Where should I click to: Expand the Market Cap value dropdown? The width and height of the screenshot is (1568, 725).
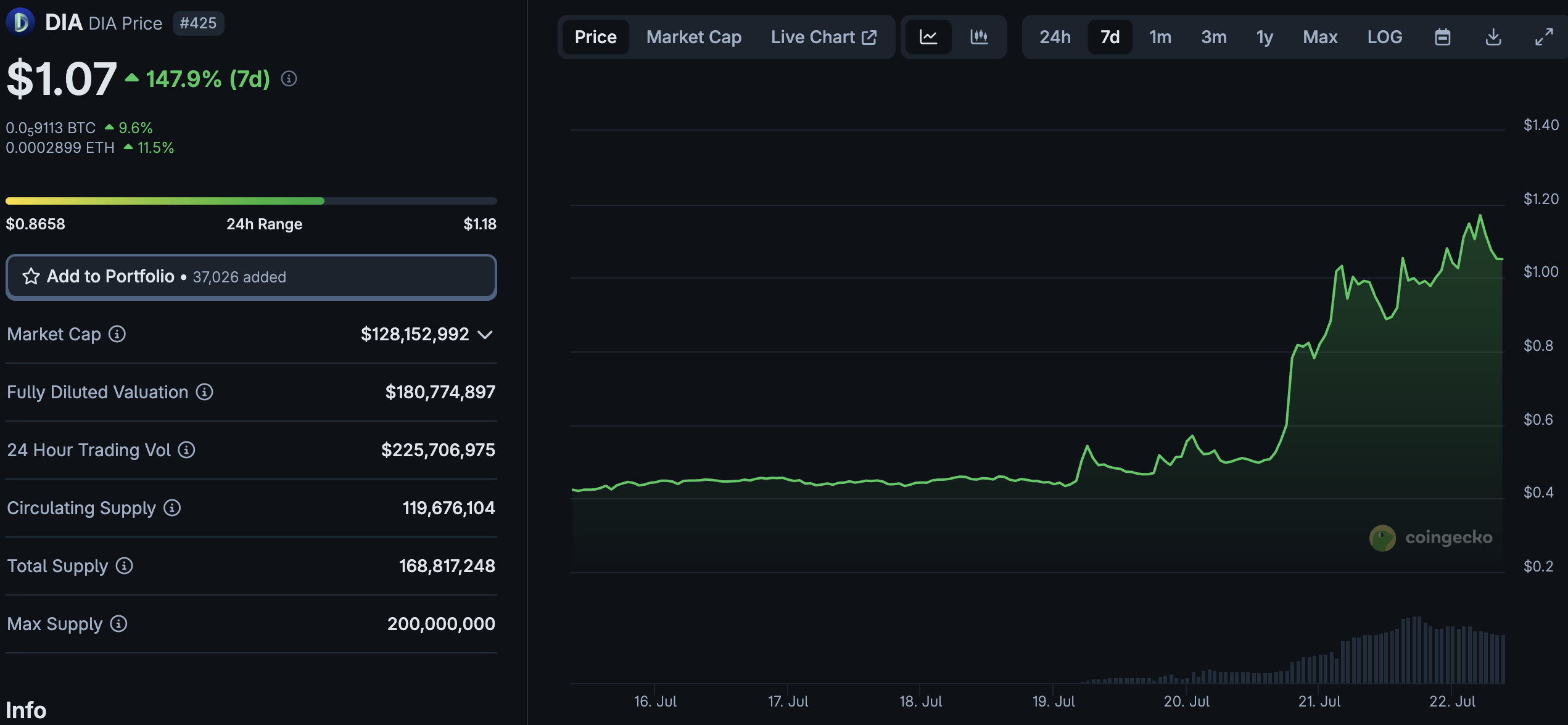pos(485,335)
